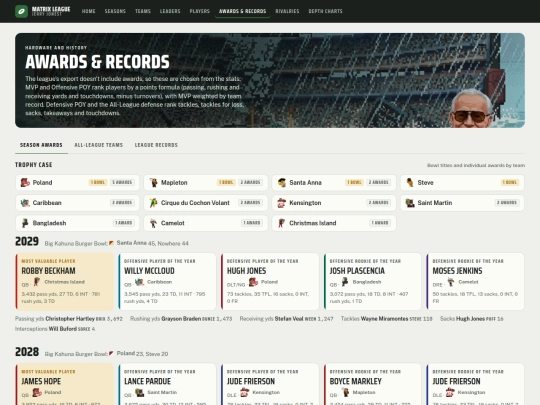Image resolution: width=540 pixels, height=405 pixels.
Task: Open the Rivalries page
Action: [x=287, y=11]
